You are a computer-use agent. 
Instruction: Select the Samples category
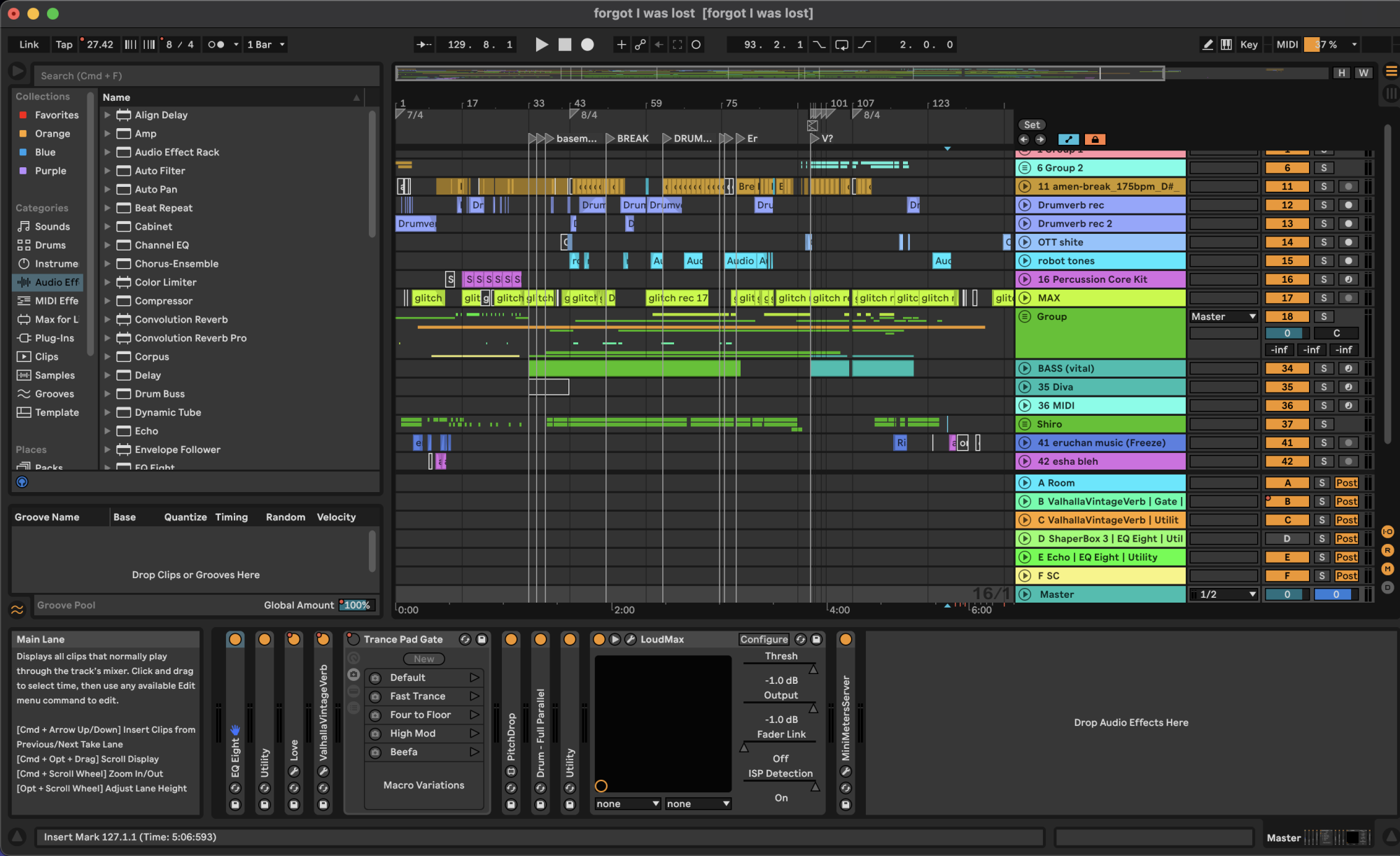tap(55, 375)
